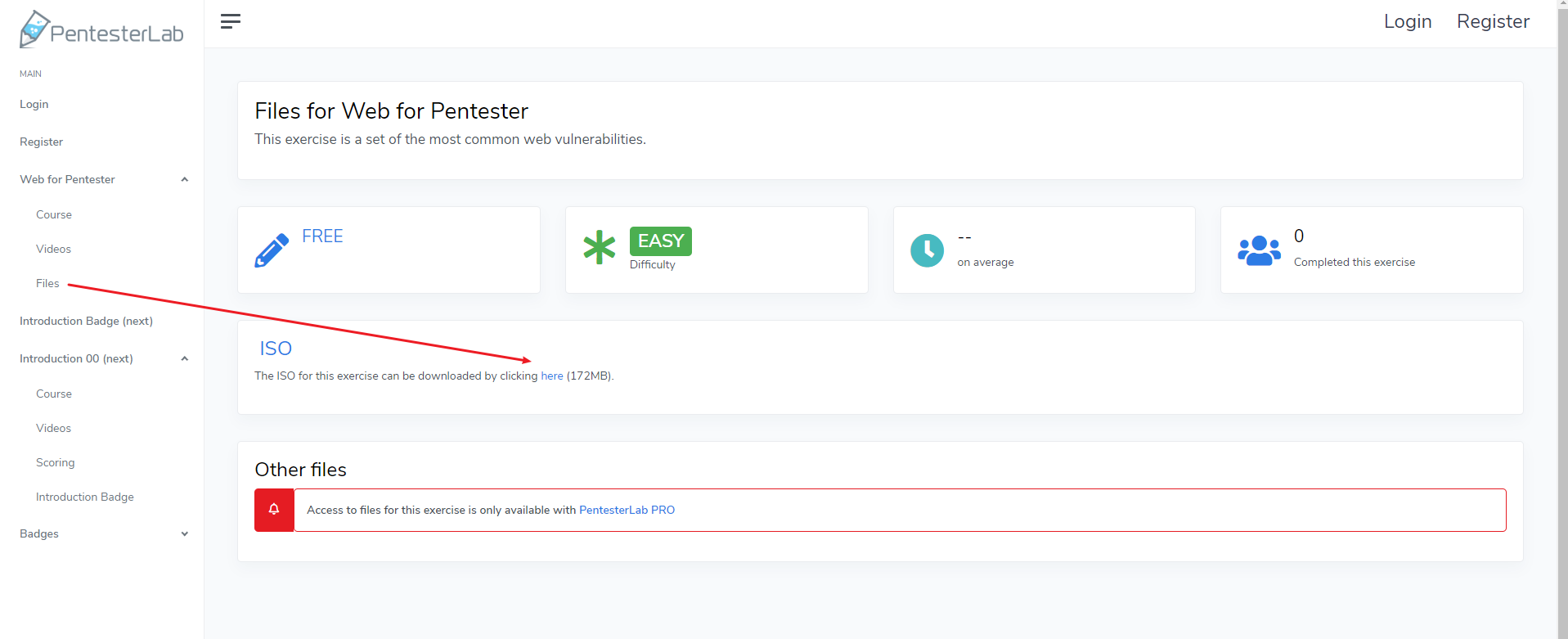Viewport: 1568px width, 639px height.
Task: Click the blue pencil FREE icon
Action: [272, 250]
